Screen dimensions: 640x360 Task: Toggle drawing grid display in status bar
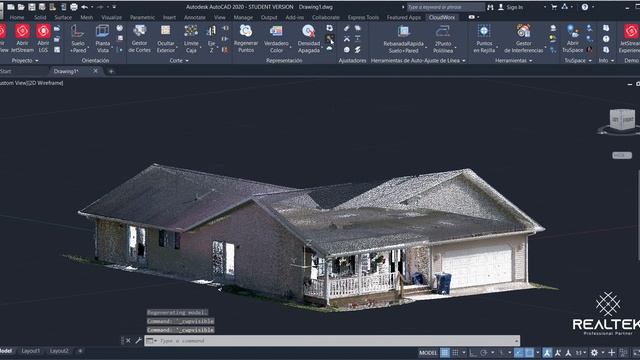444,353
